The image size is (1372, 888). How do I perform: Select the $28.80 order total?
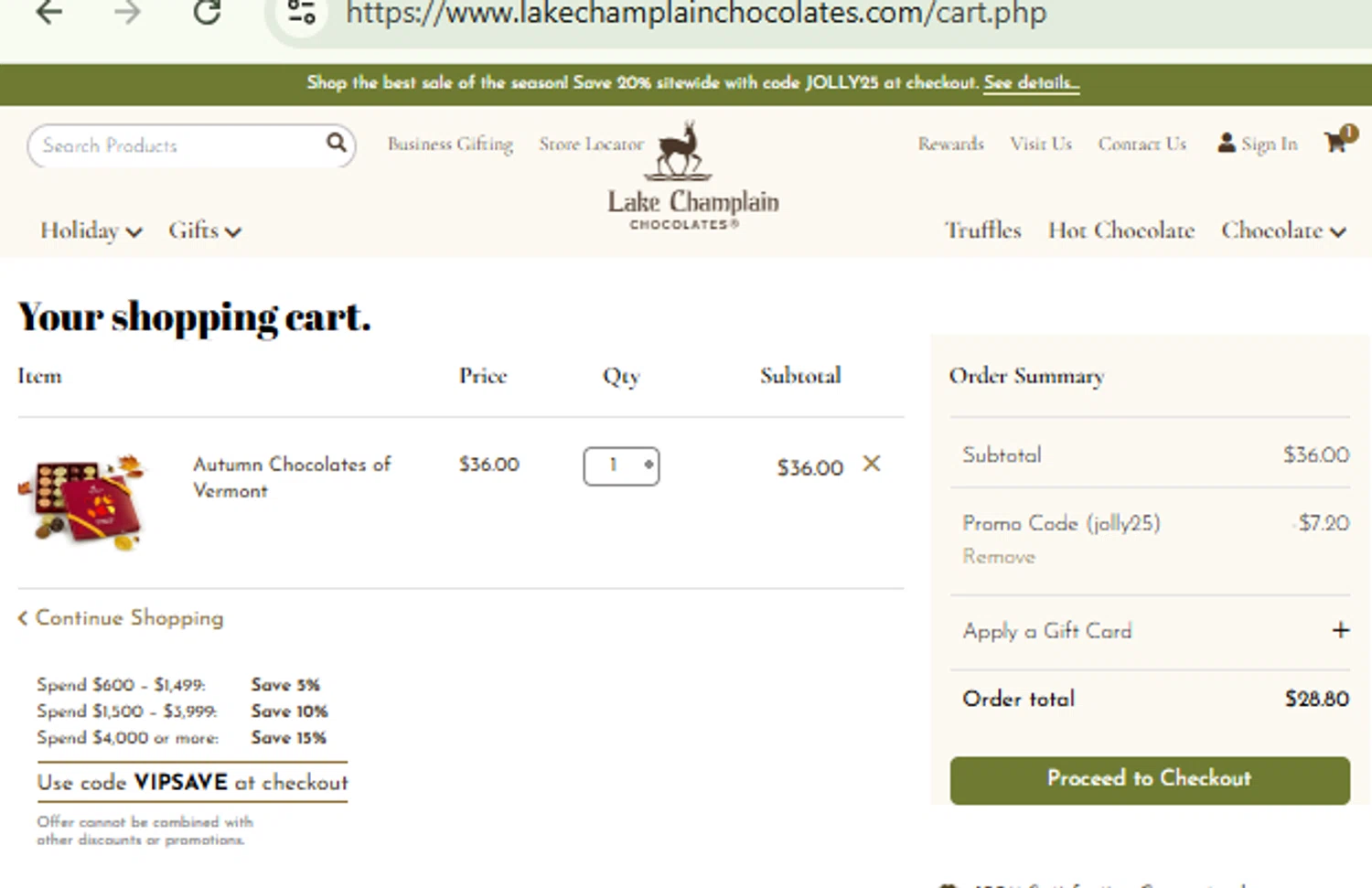pyautogui.click(x=1317, y=699)
